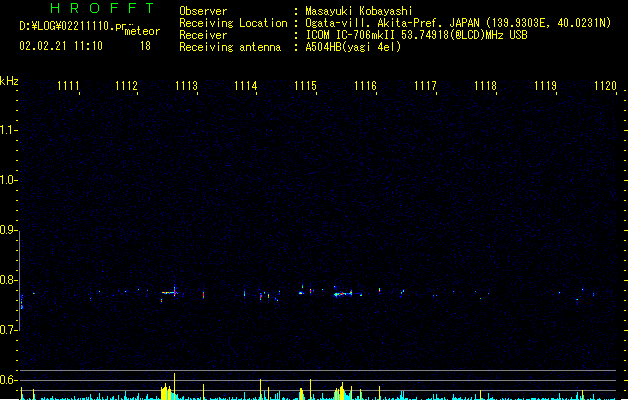
Task: Click the date stamp 02.02.21 11:10
Action: [x=61, y=46]
